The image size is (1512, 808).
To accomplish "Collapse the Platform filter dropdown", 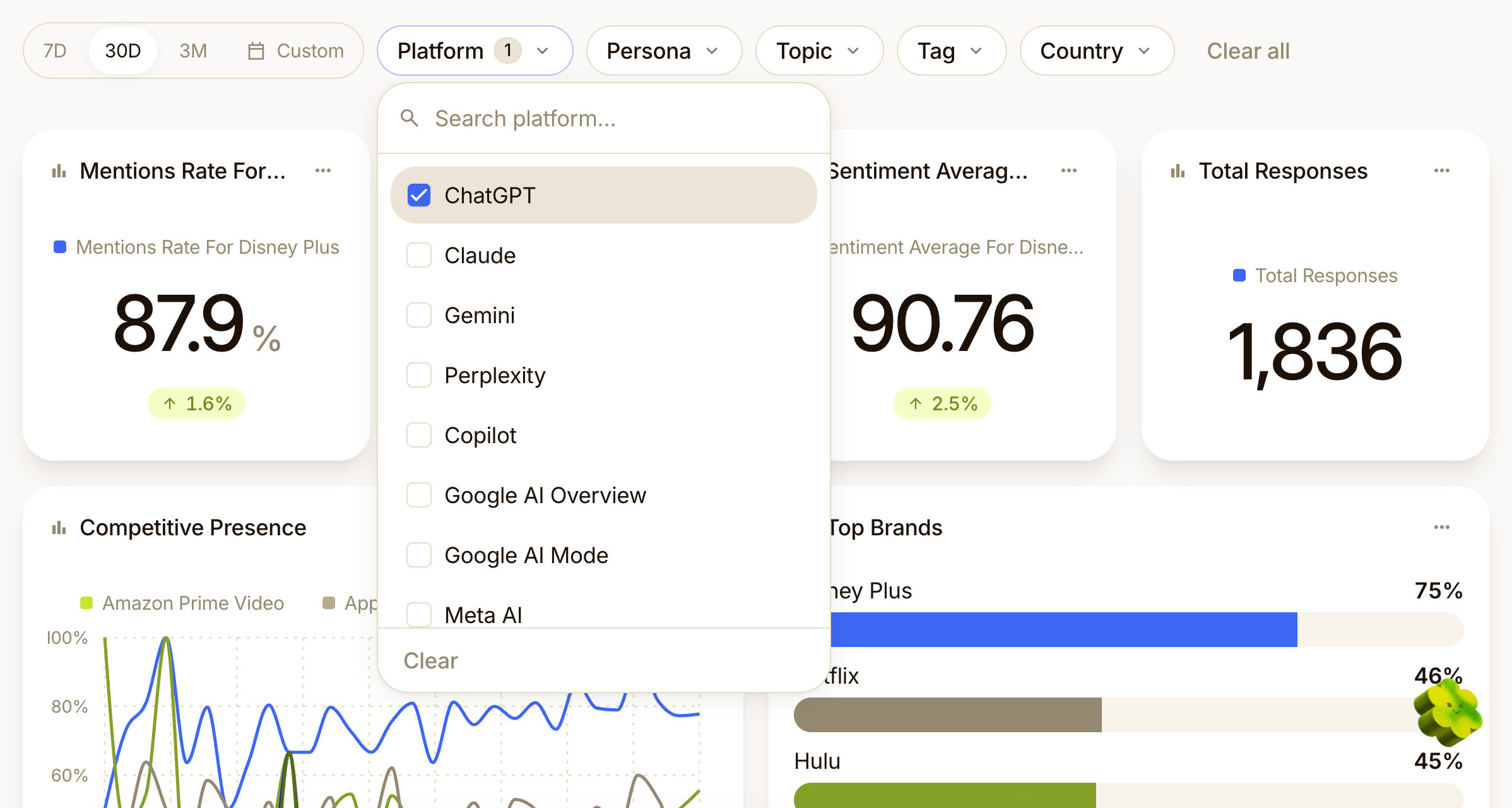I will [x=475, y=50].
